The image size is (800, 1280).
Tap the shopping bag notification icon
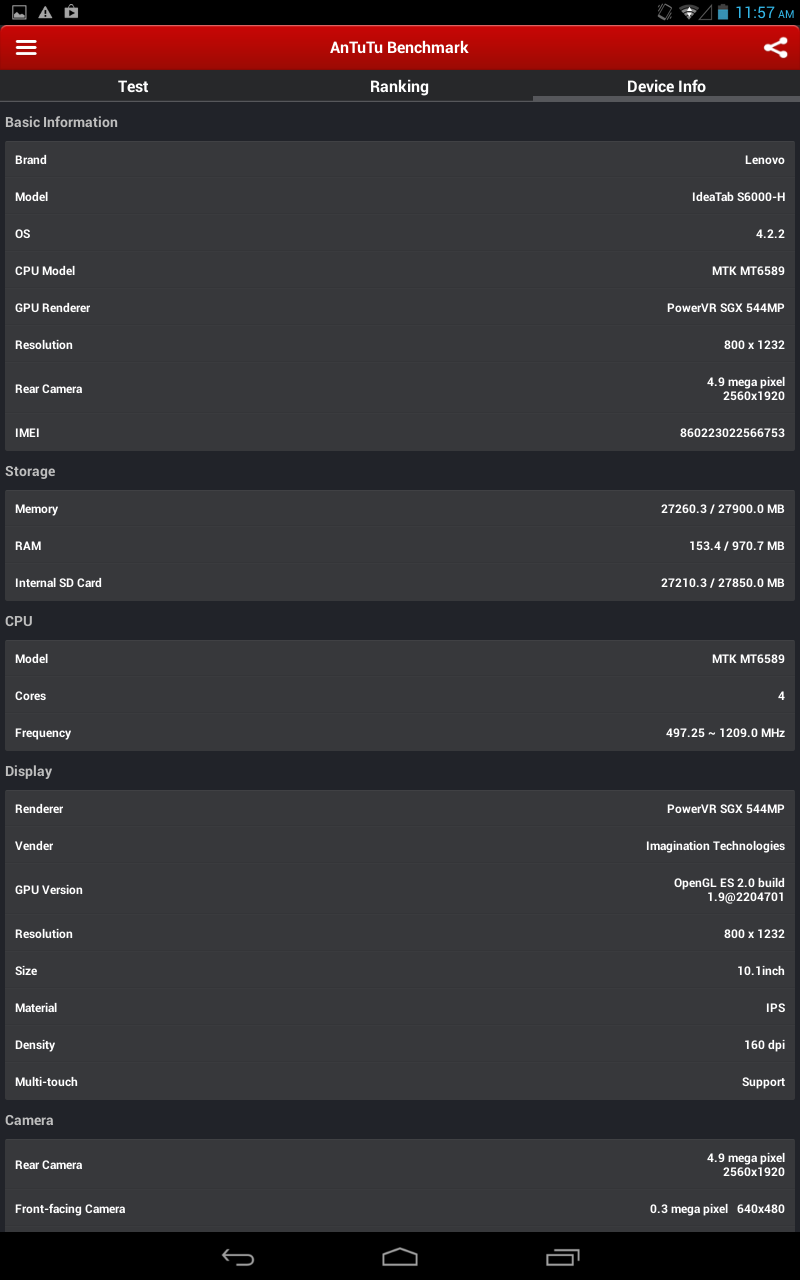tap(71, 12)
